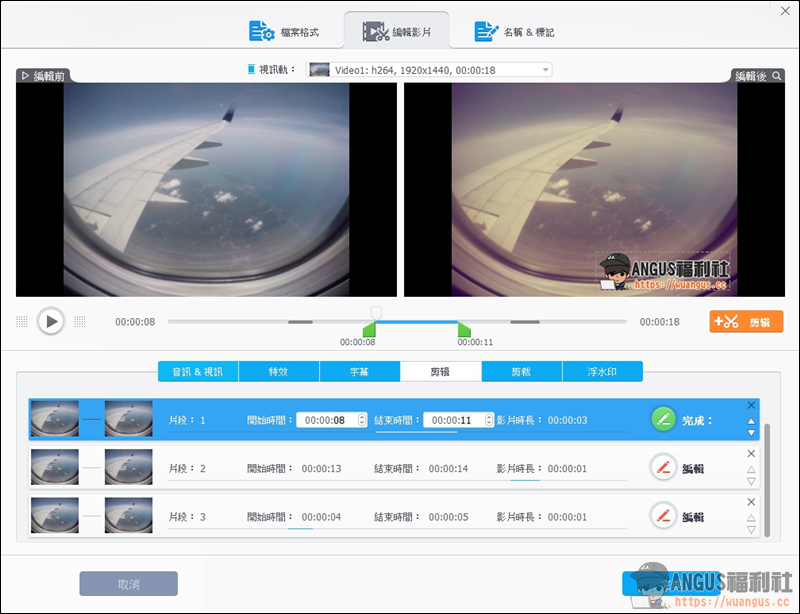Screen dimensions: 800x614
Task: Click the previous frame grid icon left of play
Action: pos(22,322)
